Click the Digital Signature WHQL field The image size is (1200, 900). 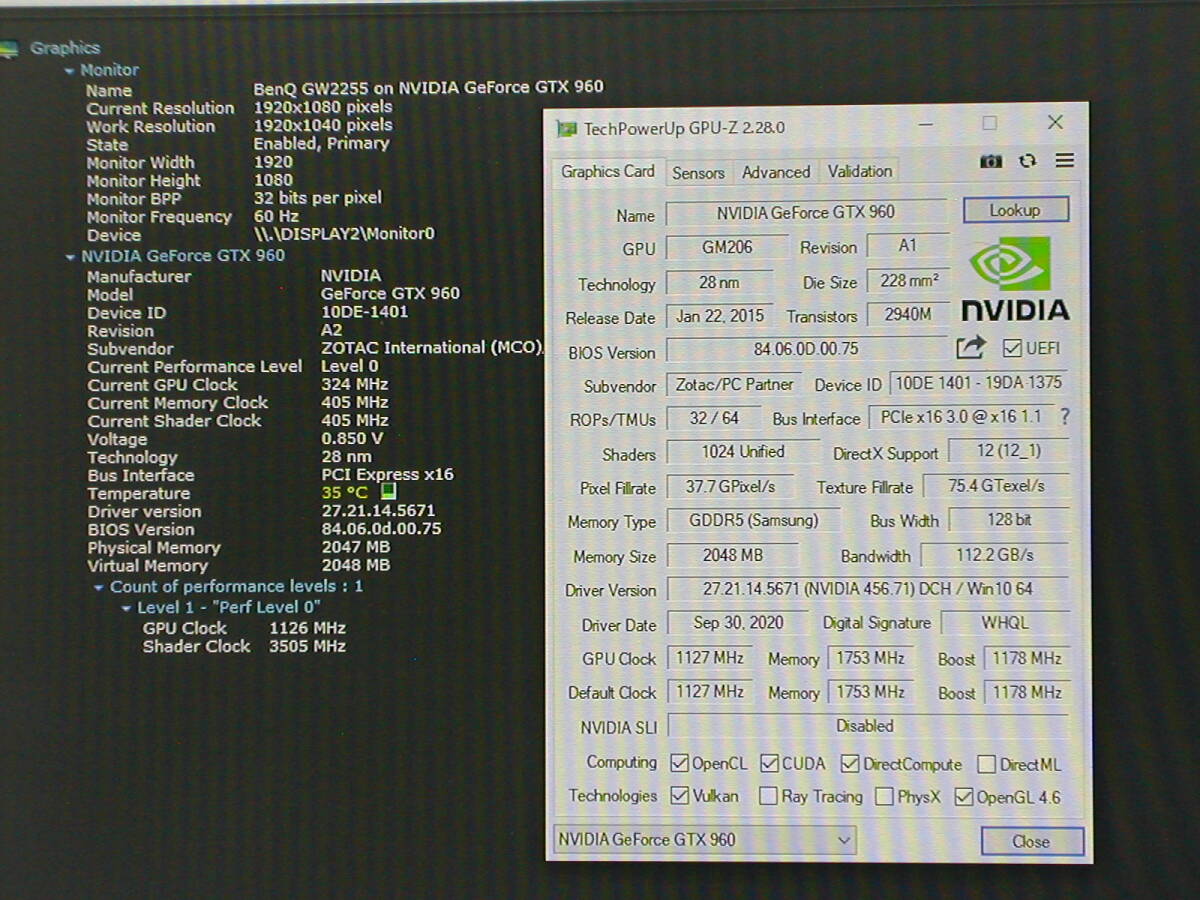[1004, 622]
